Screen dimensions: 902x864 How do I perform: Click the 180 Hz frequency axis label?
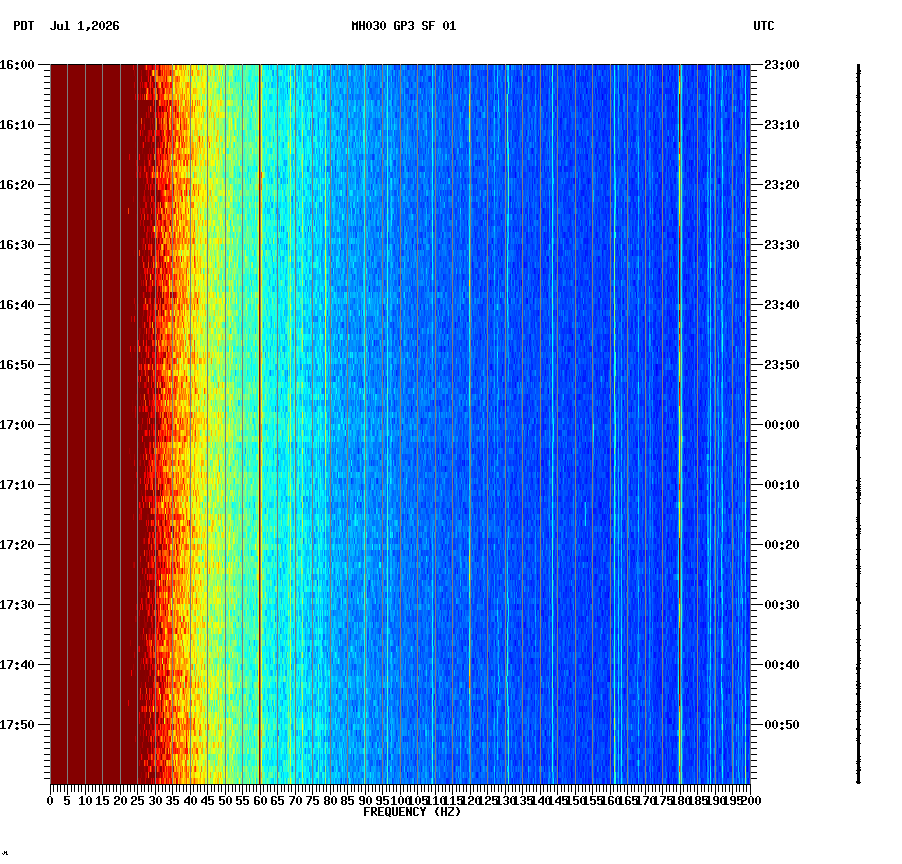click(680, 801)
